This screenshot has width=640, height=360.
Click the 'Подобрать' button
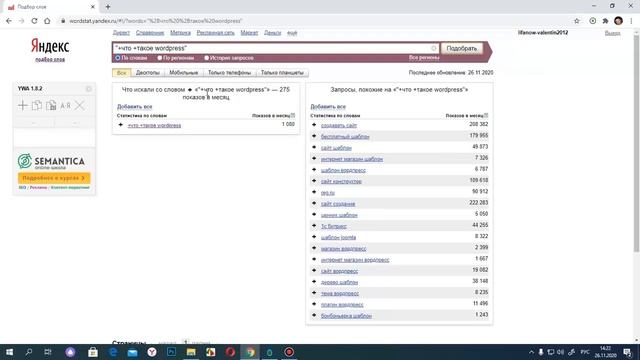click(462, 48)
